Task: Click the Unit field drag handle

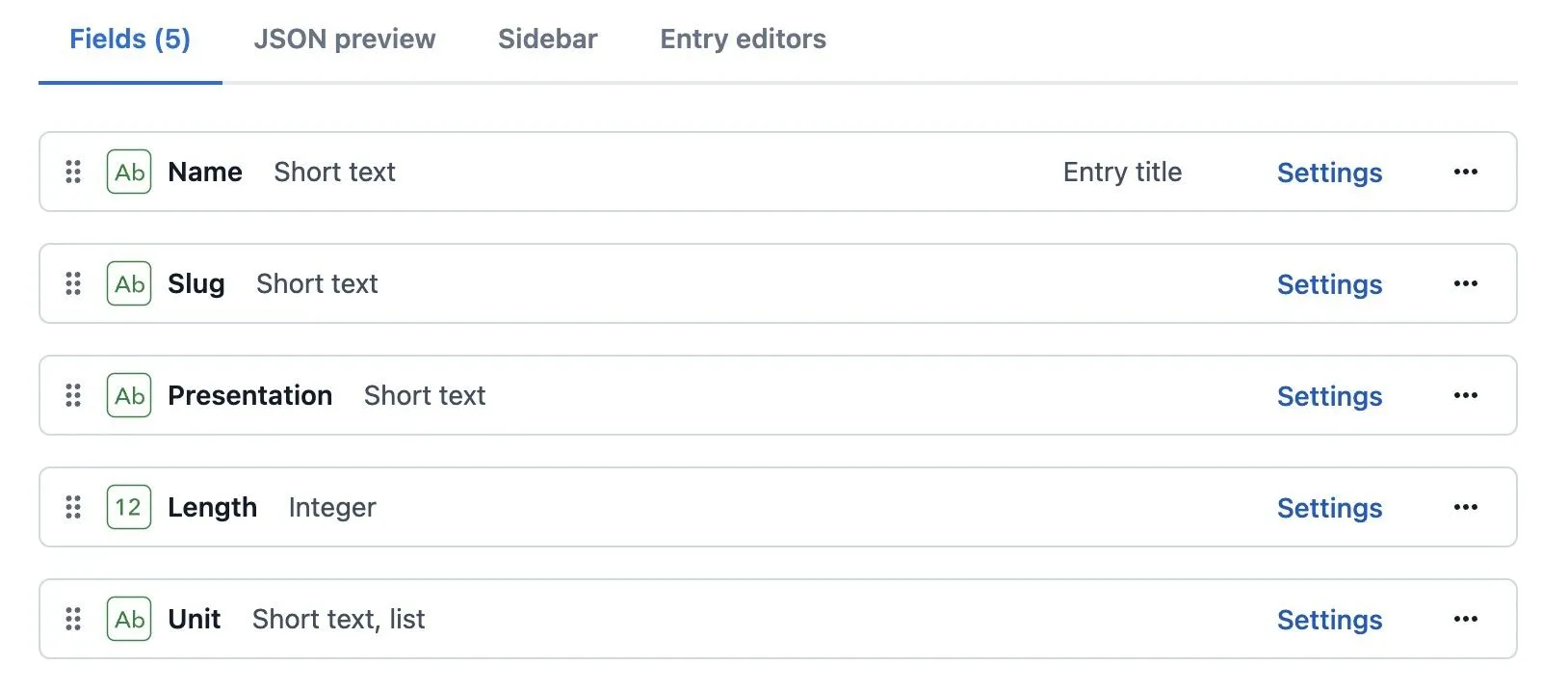Action: pos(73,619)
